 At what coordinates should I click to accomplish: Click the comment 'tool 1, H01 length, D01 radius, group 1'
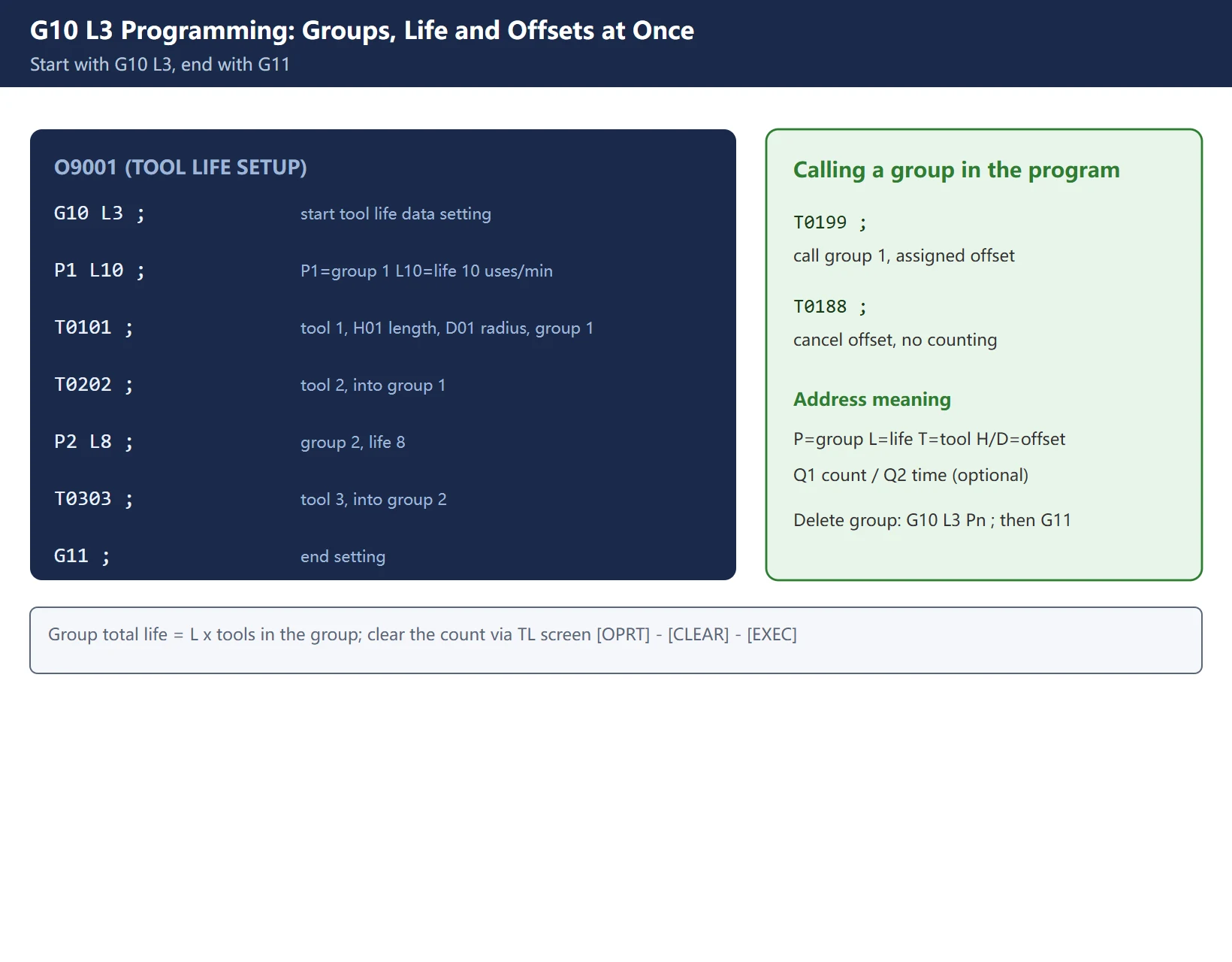pos(447,328)
